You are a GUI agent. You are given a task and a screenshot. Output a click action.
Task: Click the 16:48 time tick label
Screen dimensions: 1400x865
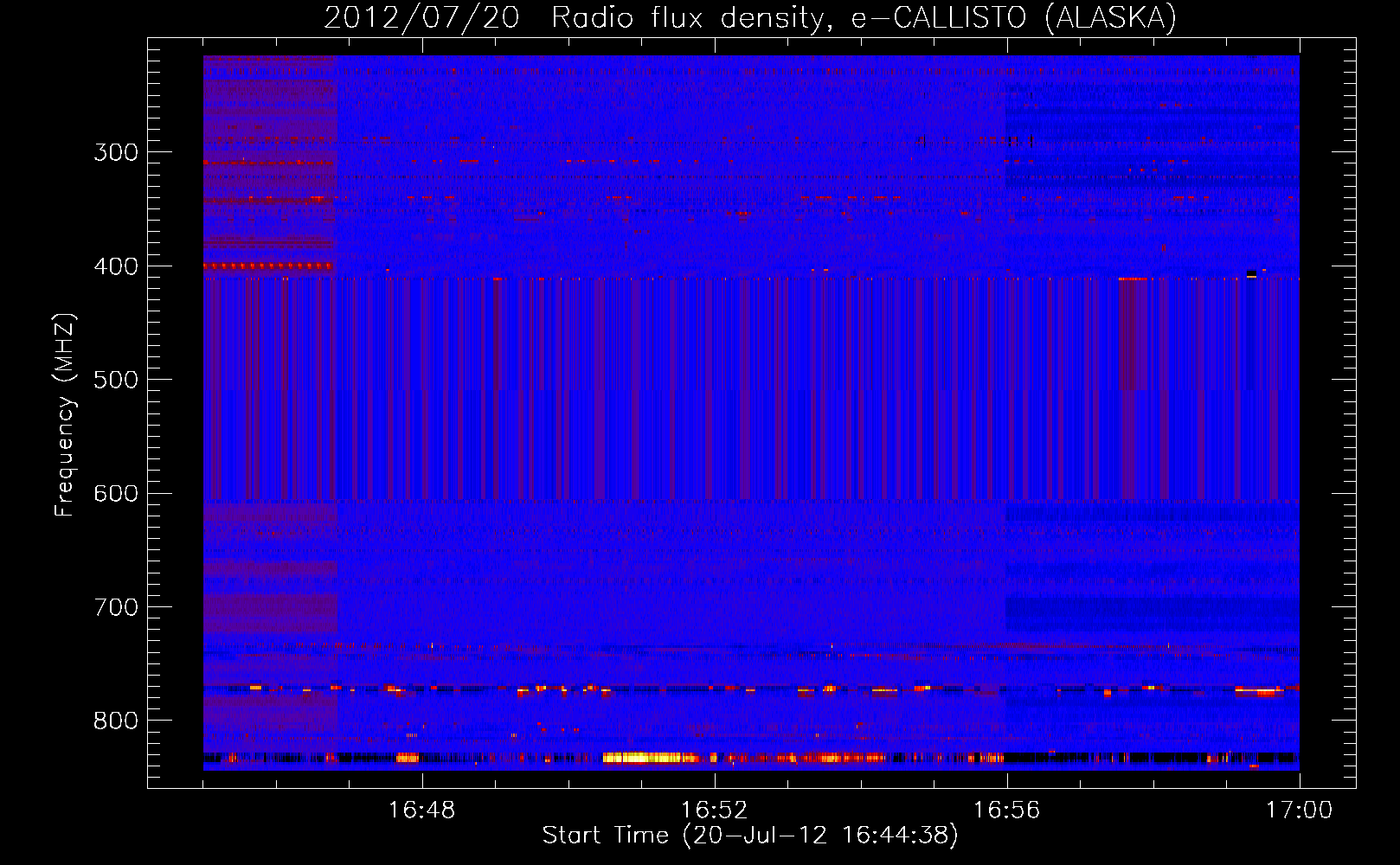(422, 810)
